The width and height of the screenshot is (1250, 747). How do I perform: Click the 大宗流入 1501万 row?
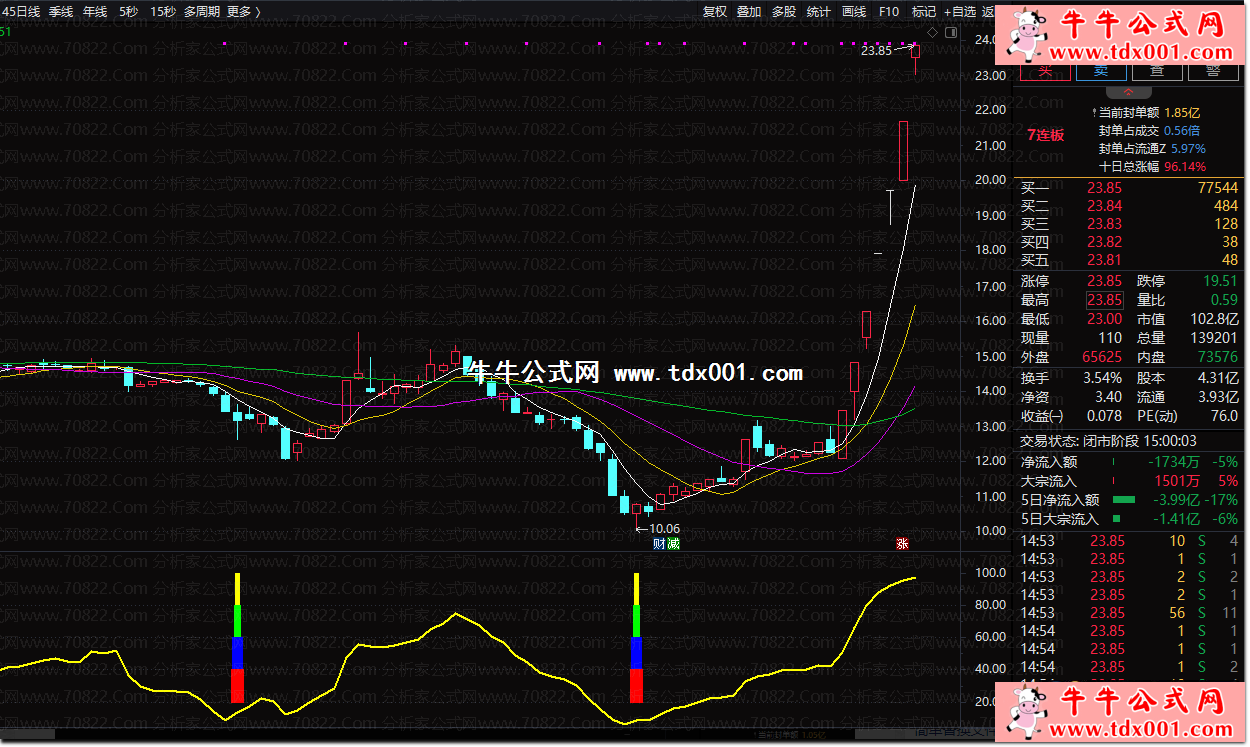1129,481
